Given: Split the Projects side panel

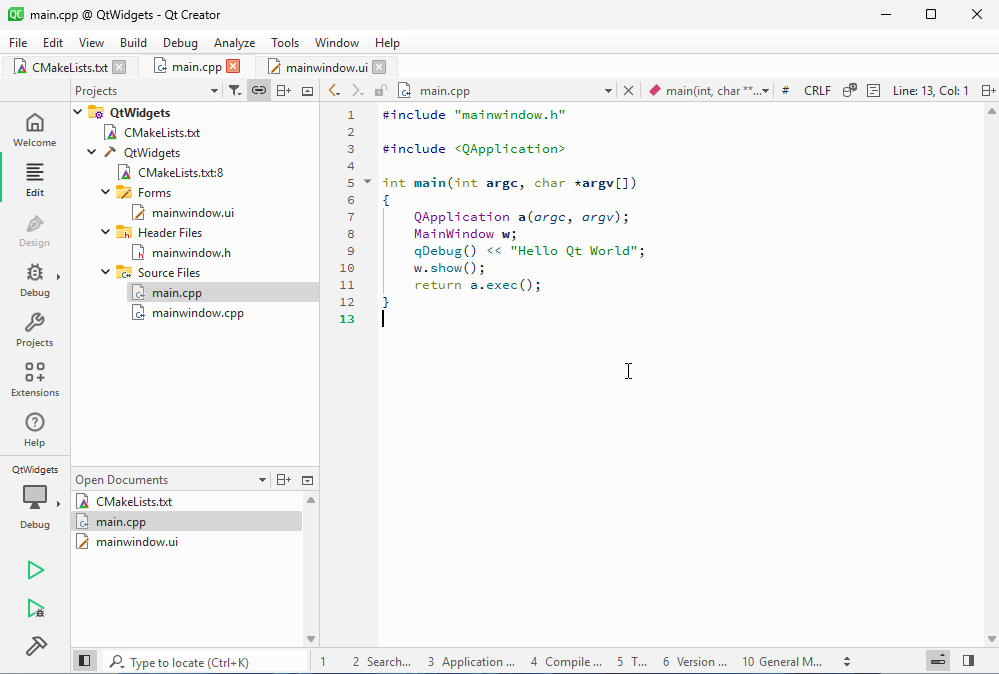Looking at the screenshot, I should (x=284, y=90).
